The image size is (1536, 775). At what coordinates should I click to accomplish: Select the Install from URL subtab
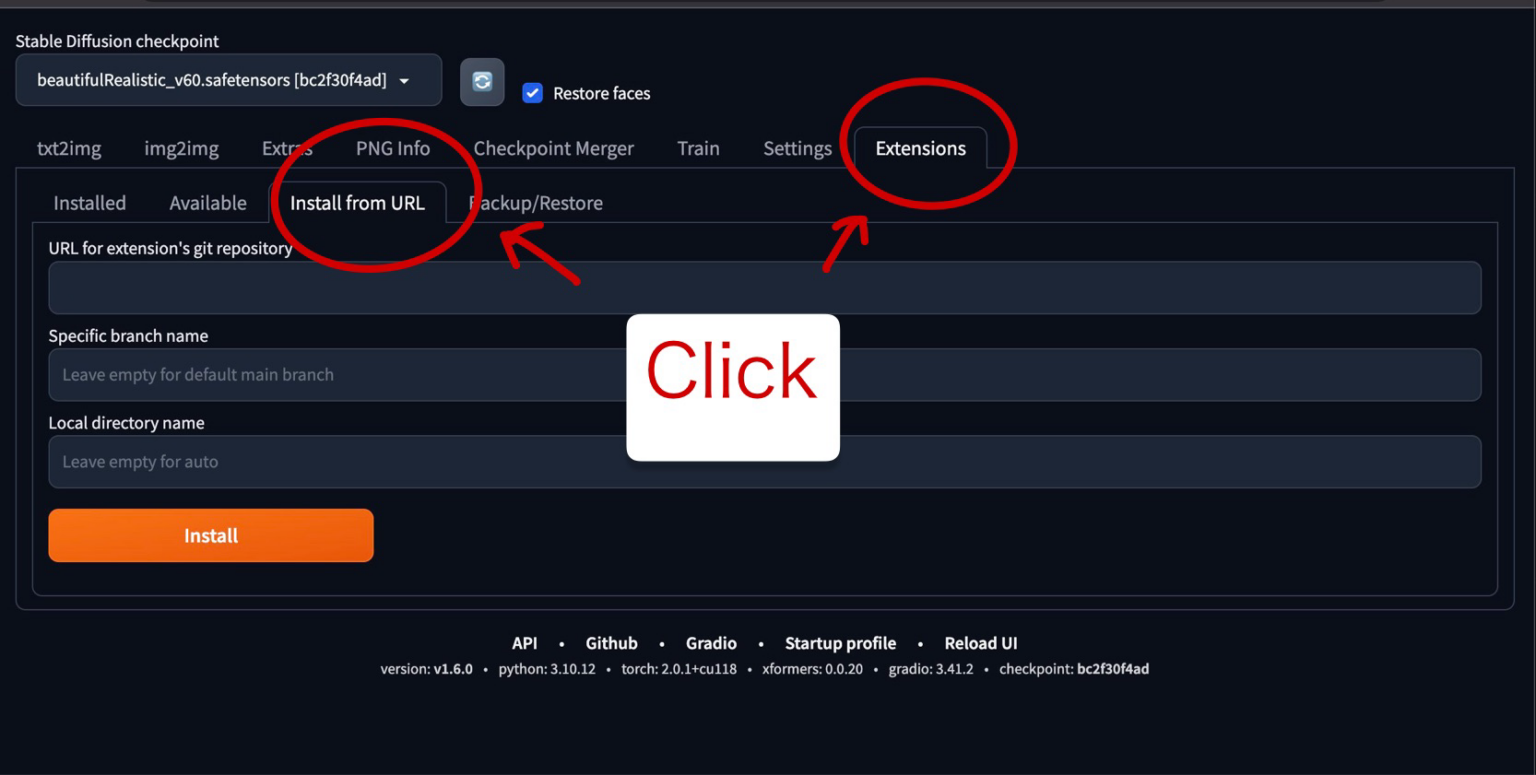point(357,203)
